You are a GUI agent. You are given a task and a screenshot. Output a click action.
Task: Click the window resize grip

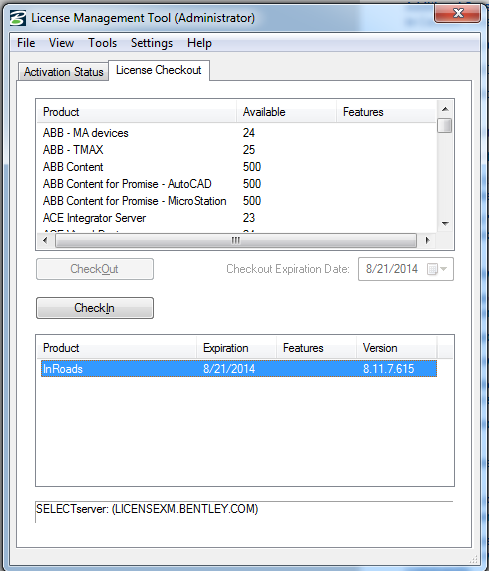coord(473,559)
